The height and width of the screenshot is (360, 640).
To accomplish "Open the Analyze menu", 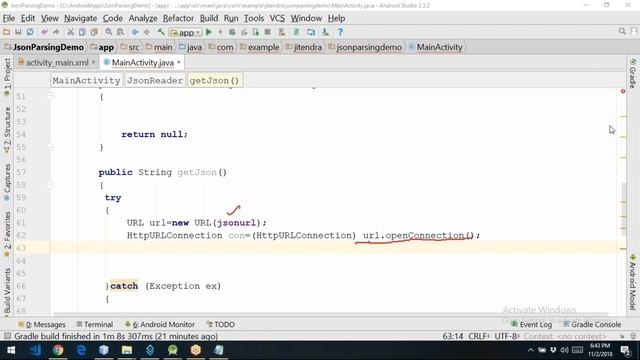I will (143, 18).
